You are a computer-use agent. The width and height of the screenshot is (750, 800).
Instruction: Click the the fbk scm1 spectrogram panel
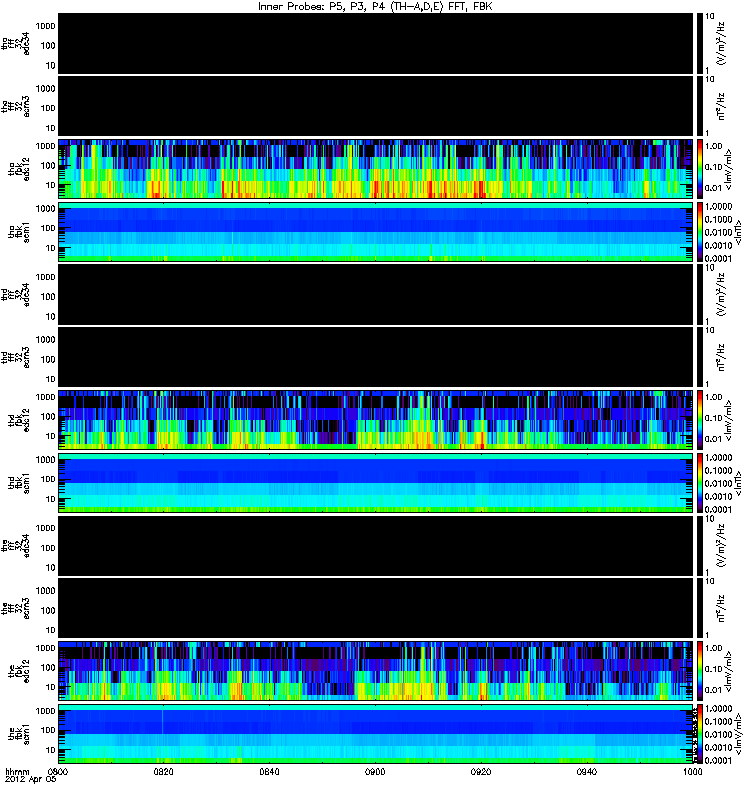[376, 734]
